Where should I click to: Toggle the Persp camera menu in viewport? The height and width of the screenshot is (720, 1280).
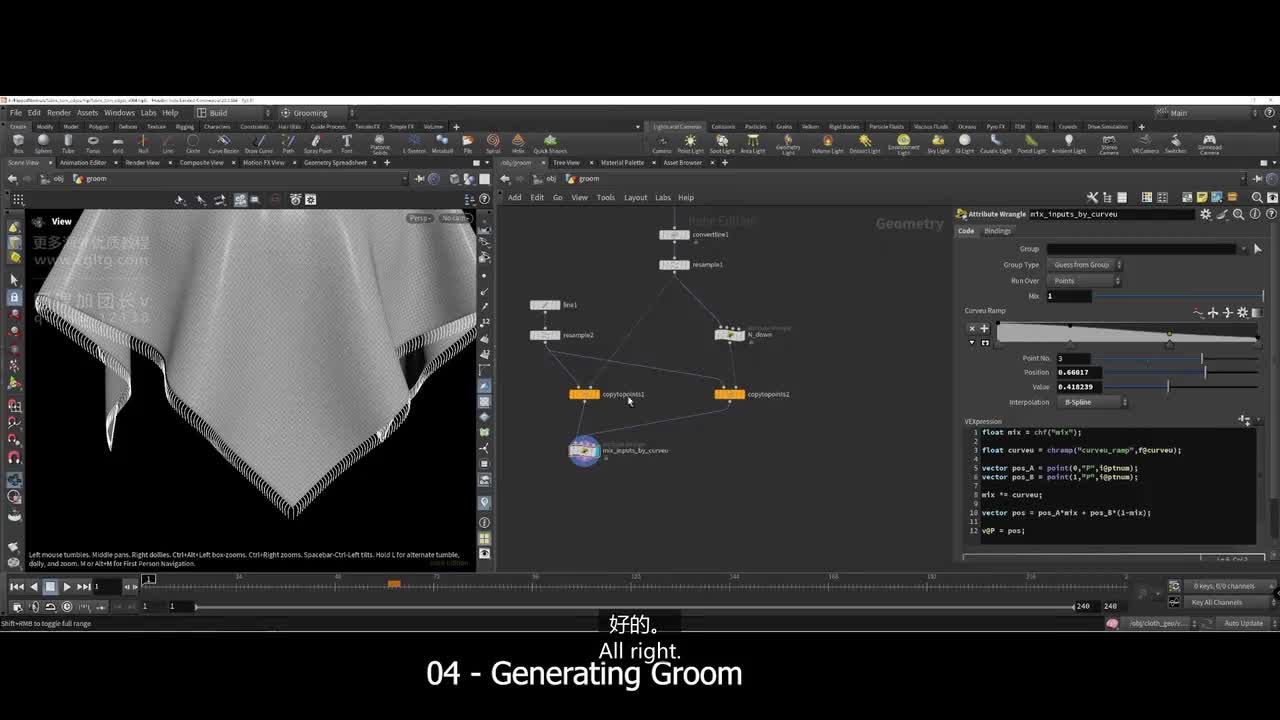pyautogui.click(x=420, y=218)
